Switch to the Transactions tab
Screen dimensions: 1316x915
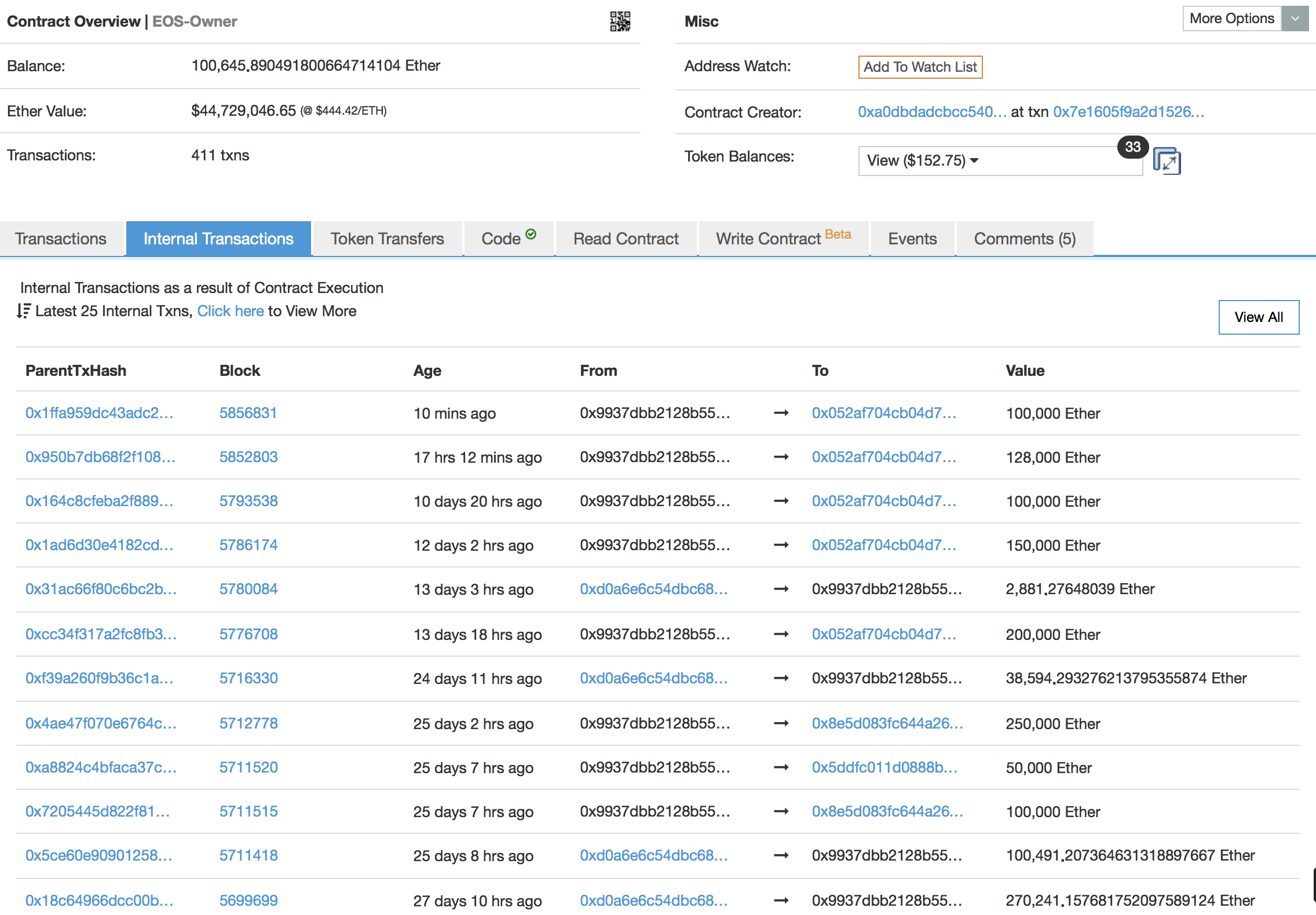61,239
